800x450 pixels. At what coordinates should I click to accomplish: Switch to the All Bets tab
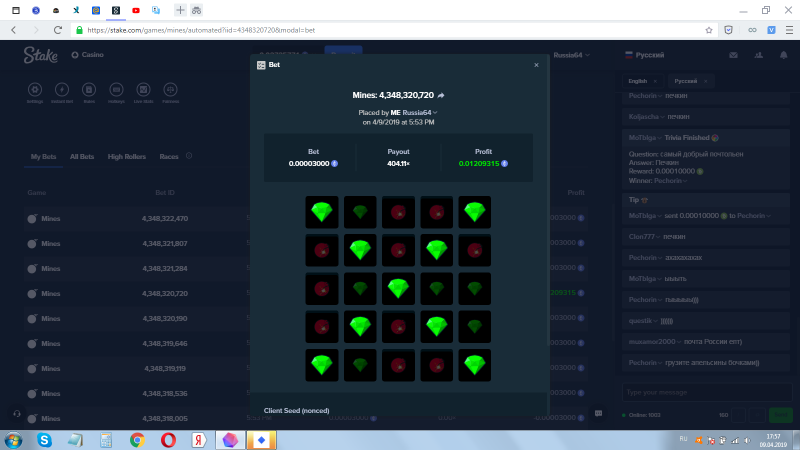82,157
